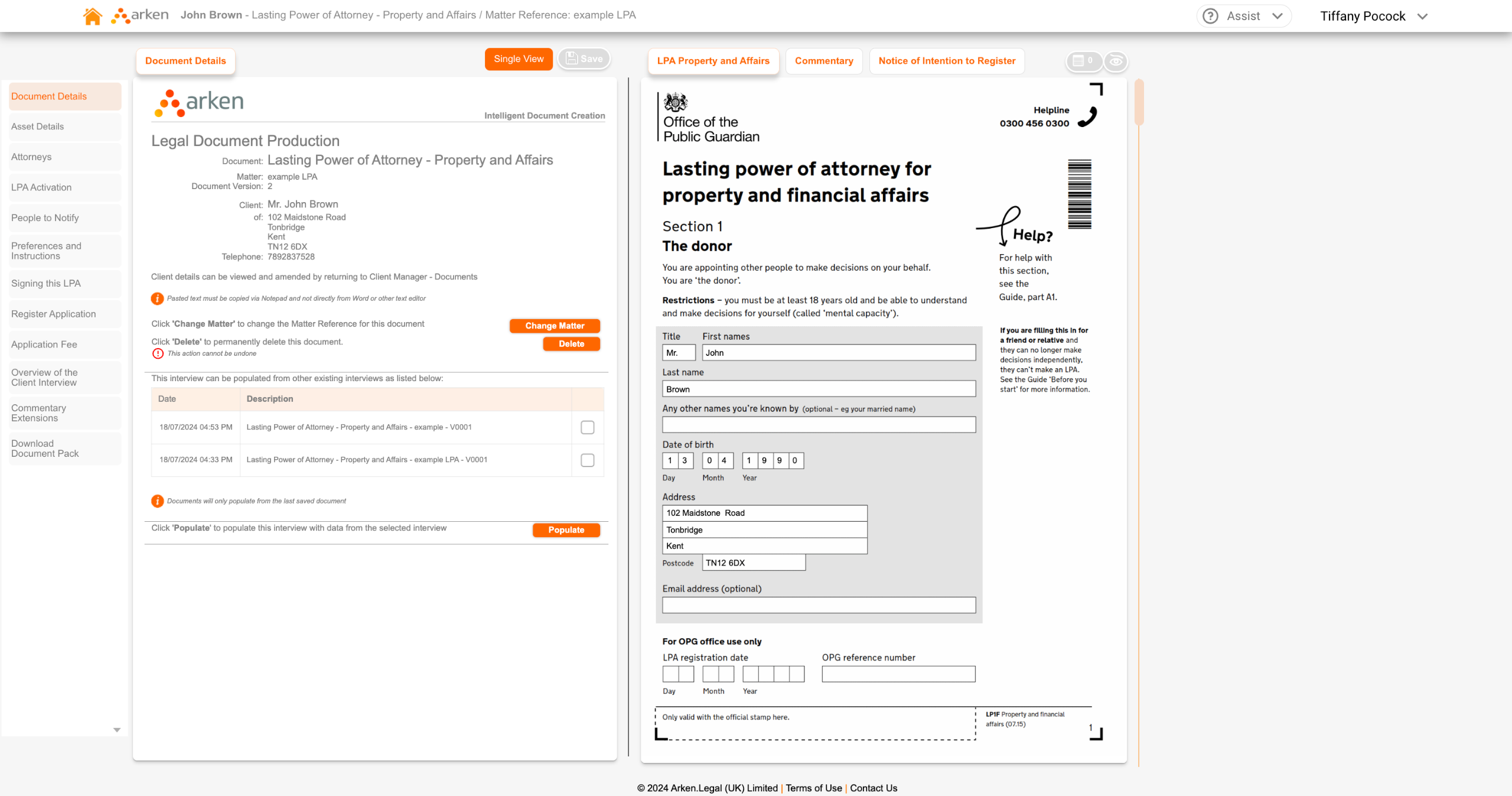The image size is (1512, 796).
Task: Click the Change Matter button
Action: [x=554, y=326]
